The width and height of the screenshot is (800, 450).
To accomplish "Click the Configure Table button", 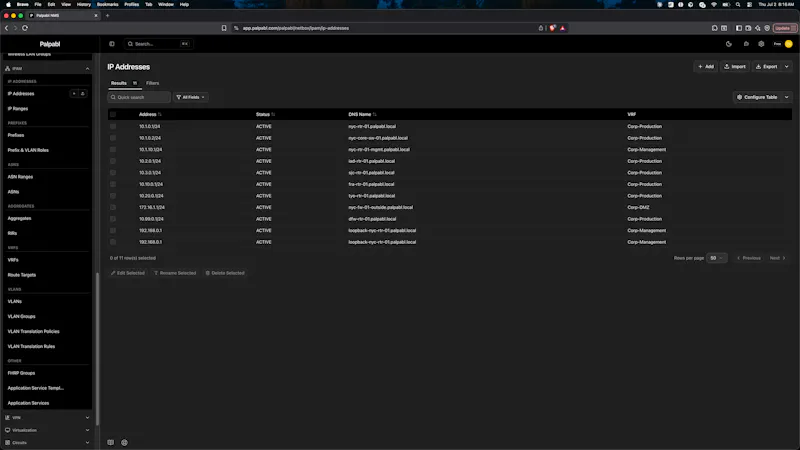I will click(757, 97).
